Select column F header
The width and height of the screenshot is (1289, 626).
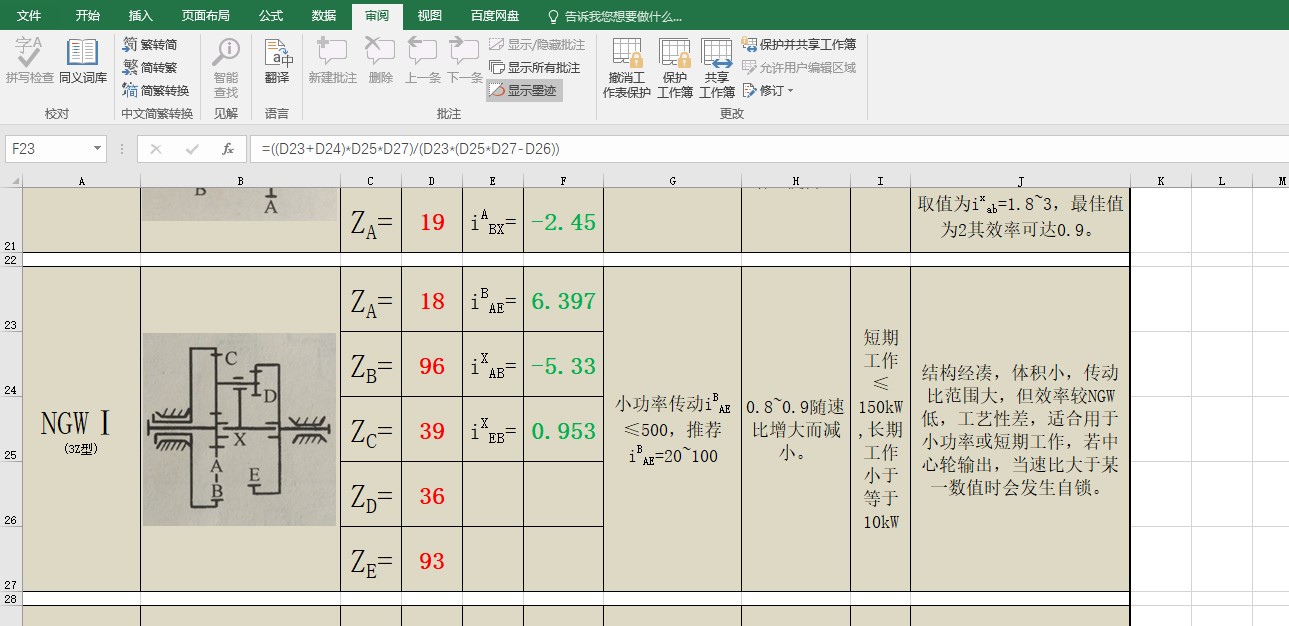[x=564, y=181]
